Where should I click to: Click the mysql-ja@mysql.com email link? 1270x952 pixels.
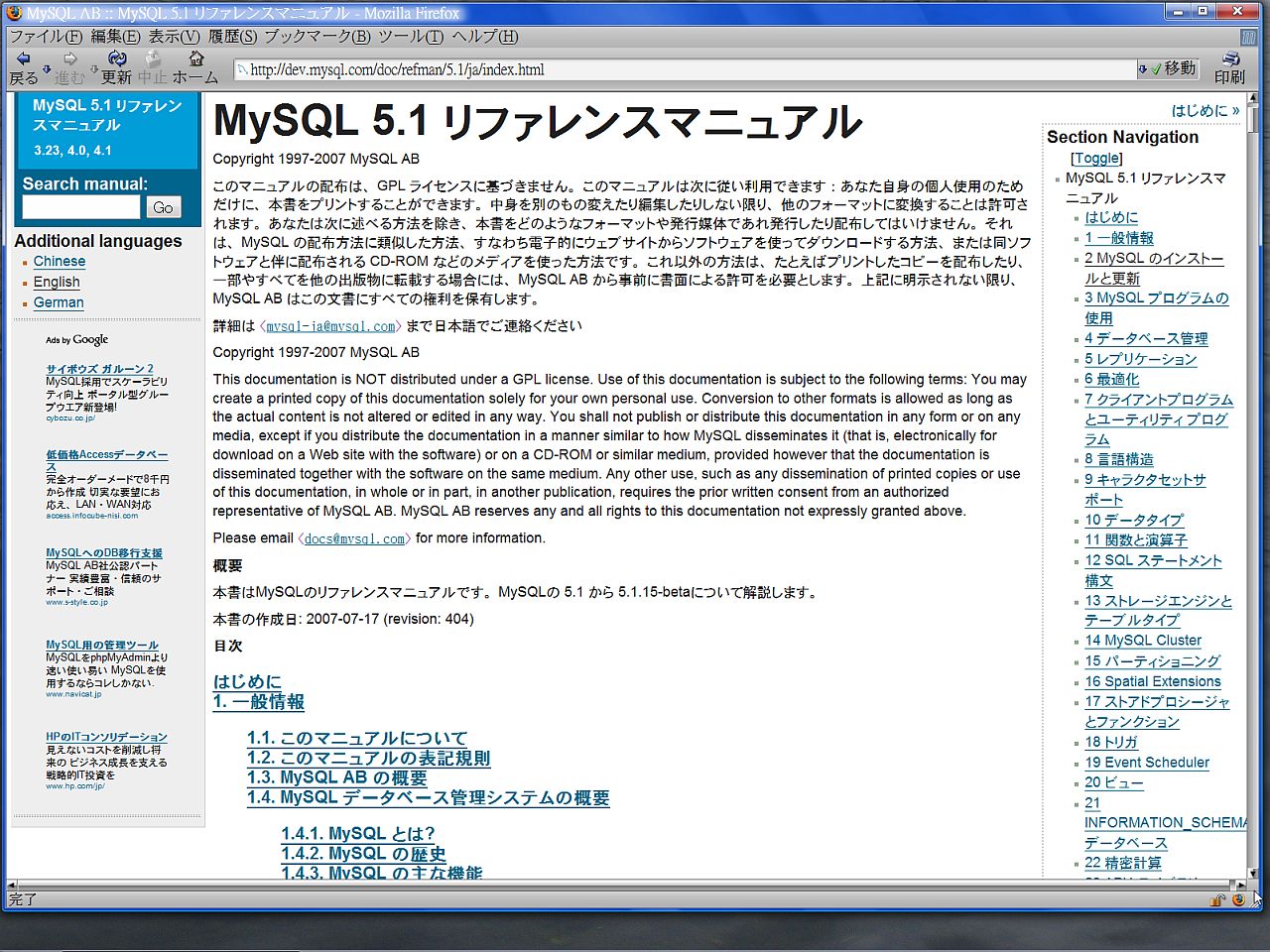tap(331, 326)
